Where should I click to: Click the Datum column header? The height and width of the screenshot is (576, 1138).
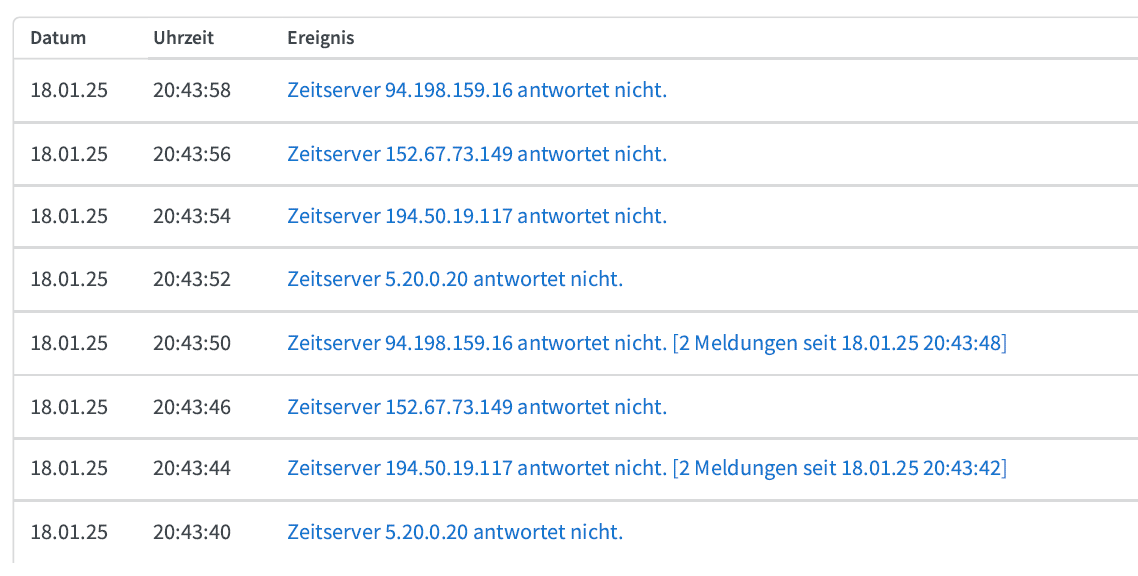coord(58,38)
